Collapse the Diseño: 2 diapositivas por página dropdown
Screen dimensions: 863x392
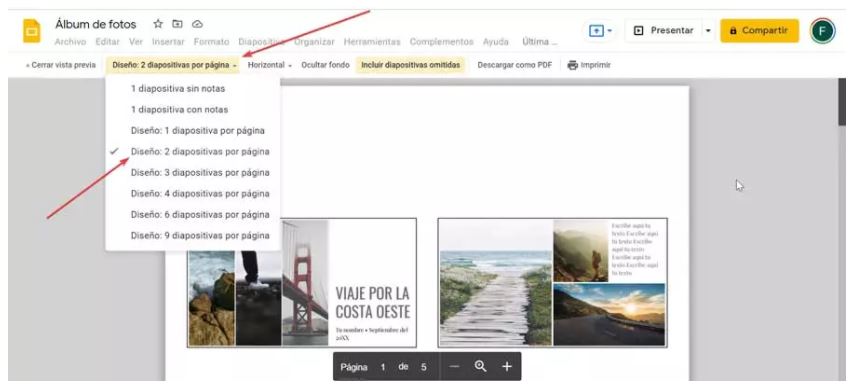tap(174, 65)
